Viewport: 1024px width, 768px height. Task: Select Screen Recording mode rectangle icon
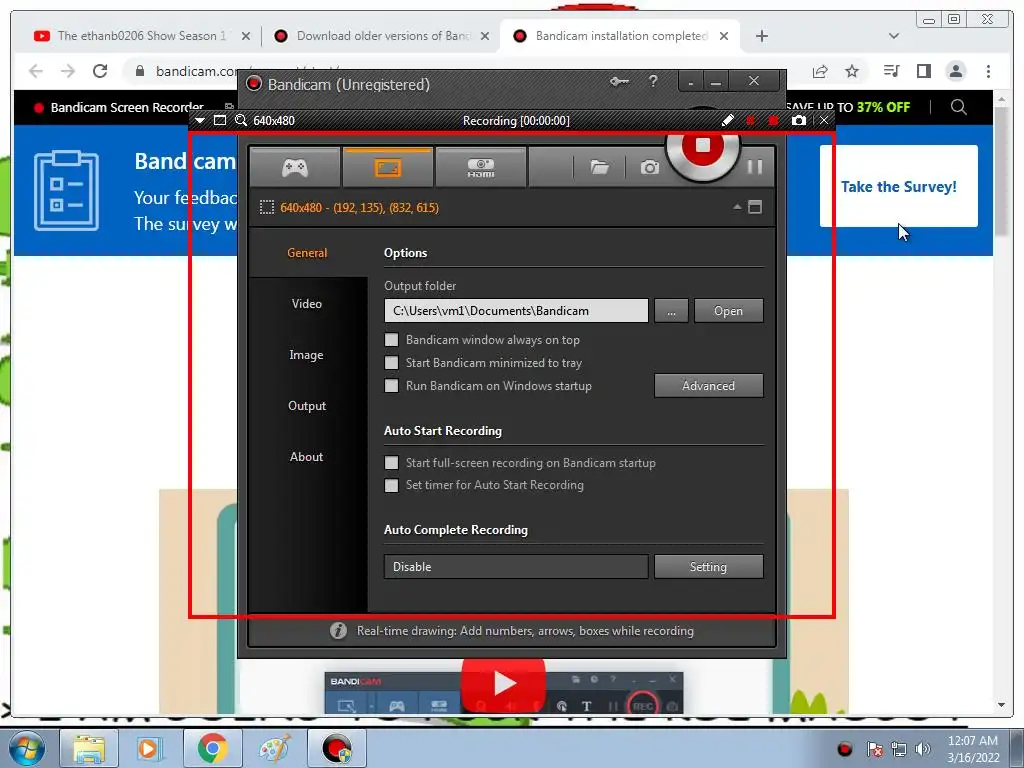click(388, 168)
